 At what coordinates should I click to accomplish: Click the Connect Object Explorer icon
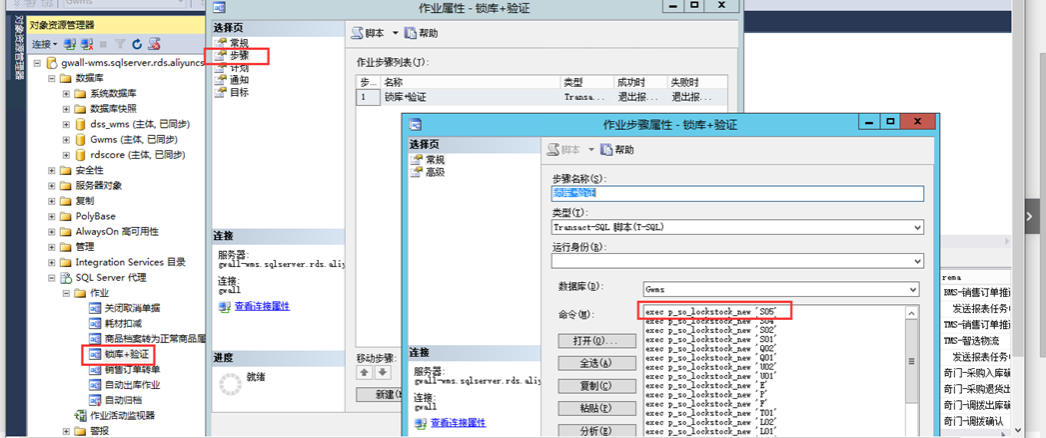[70, 44]
